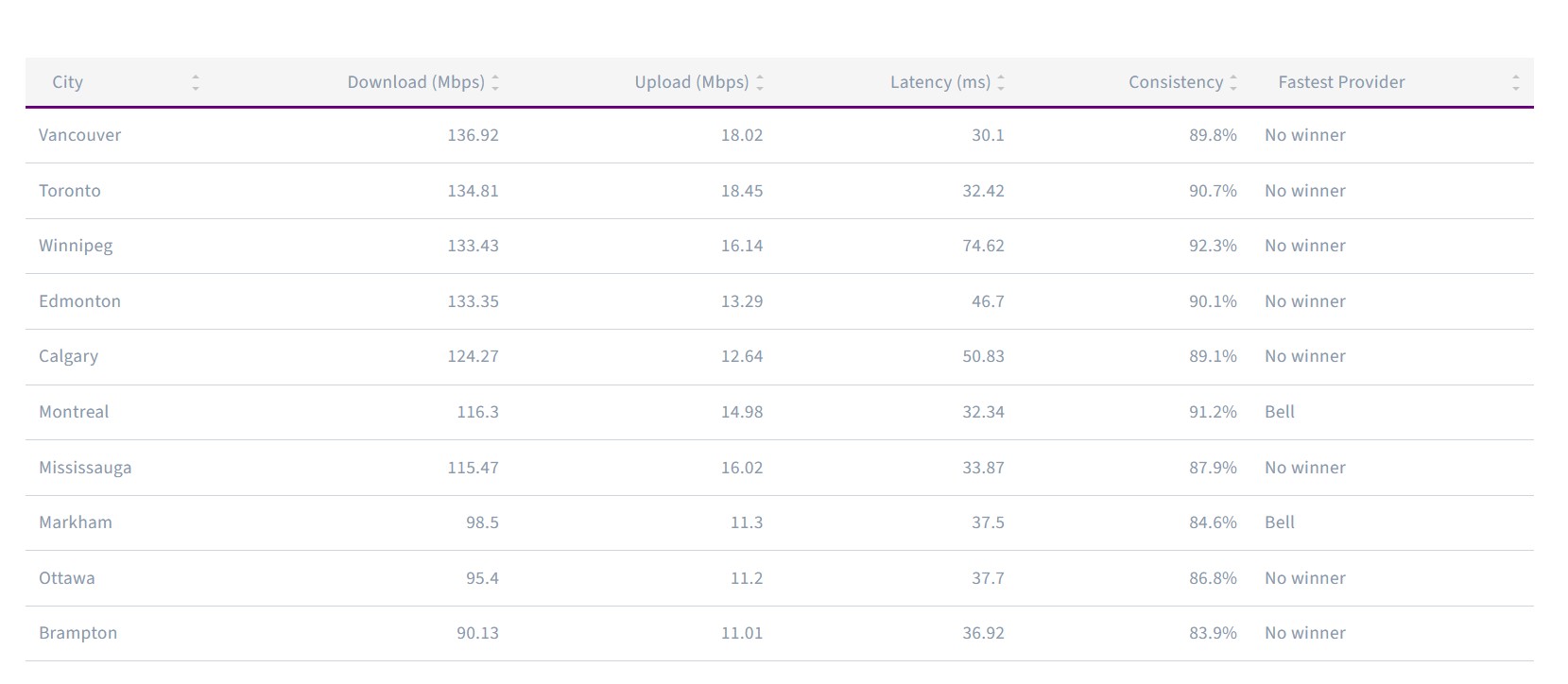Image resolution: width=1568 pixels, height=684 pixels.
Task: Click latency value 32.42
Action: pyautogui.click(x=983, y=191)
